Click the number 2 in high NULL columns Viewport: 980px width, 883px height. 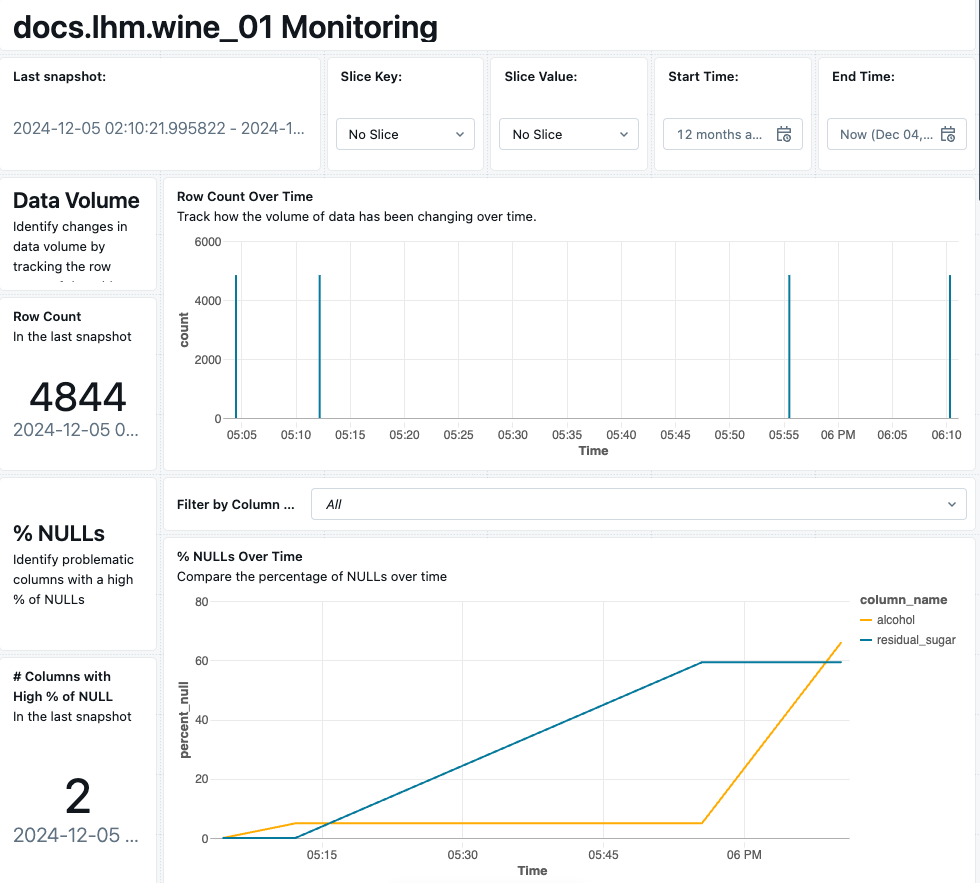pyautogui.click(x=78, y=796)
